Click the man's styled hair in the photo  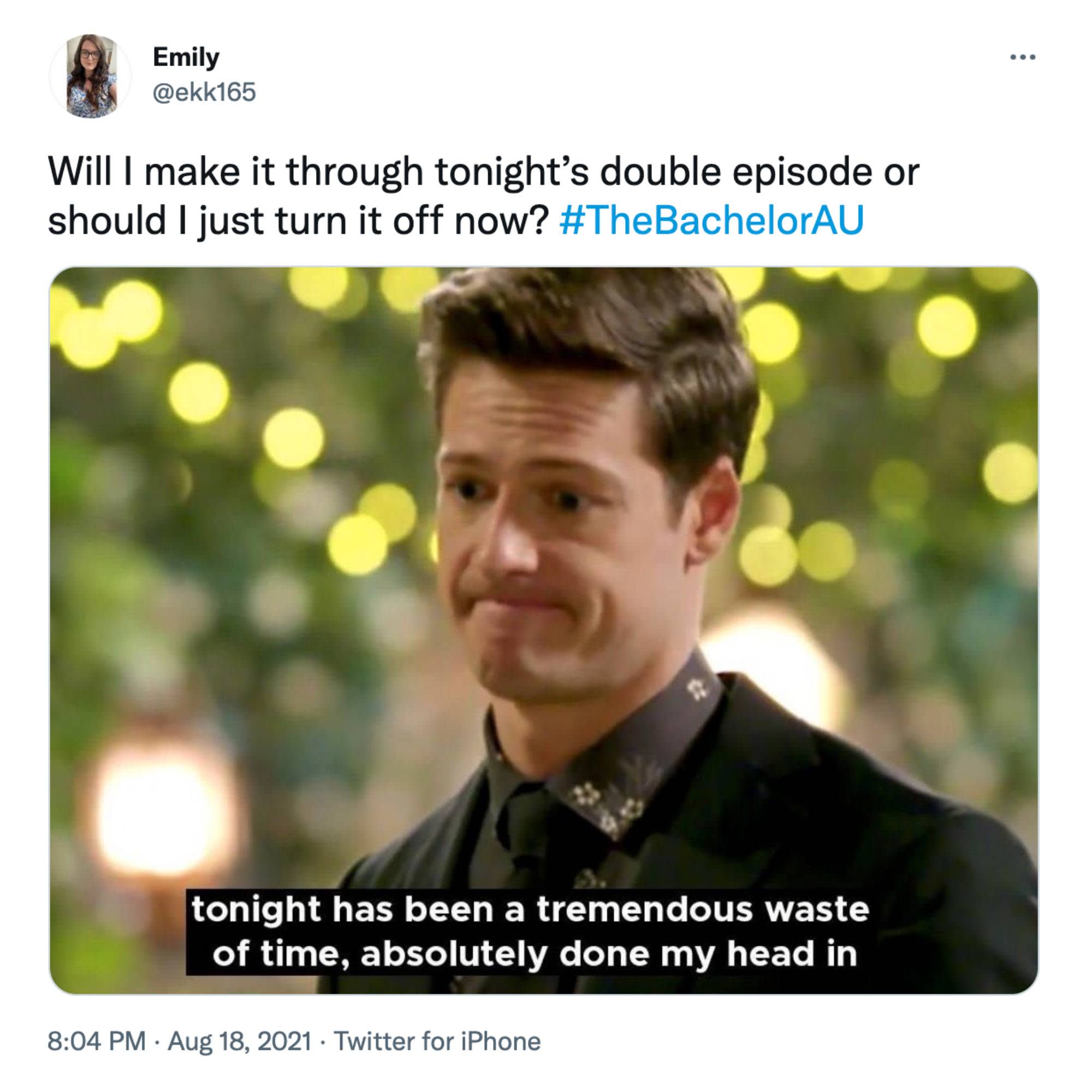click(588, 345)
